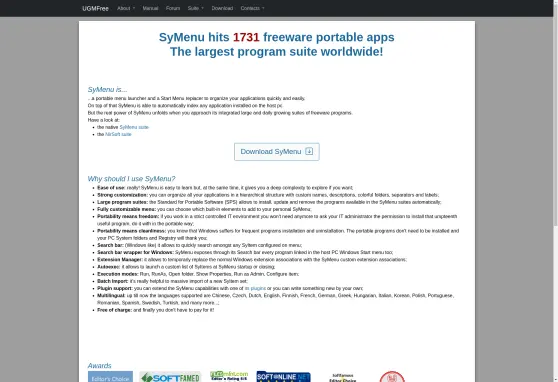558x382 pixels.
Task: Click the SoftOnline.net award badge
Action: (x=283, y=377)
